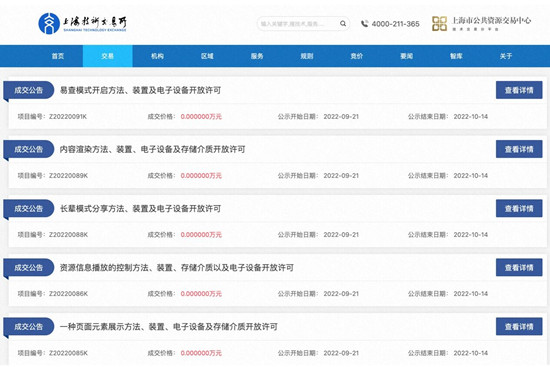
Task: Click the phone icon beside 4000-211-365
Action: tap(364, 24)
